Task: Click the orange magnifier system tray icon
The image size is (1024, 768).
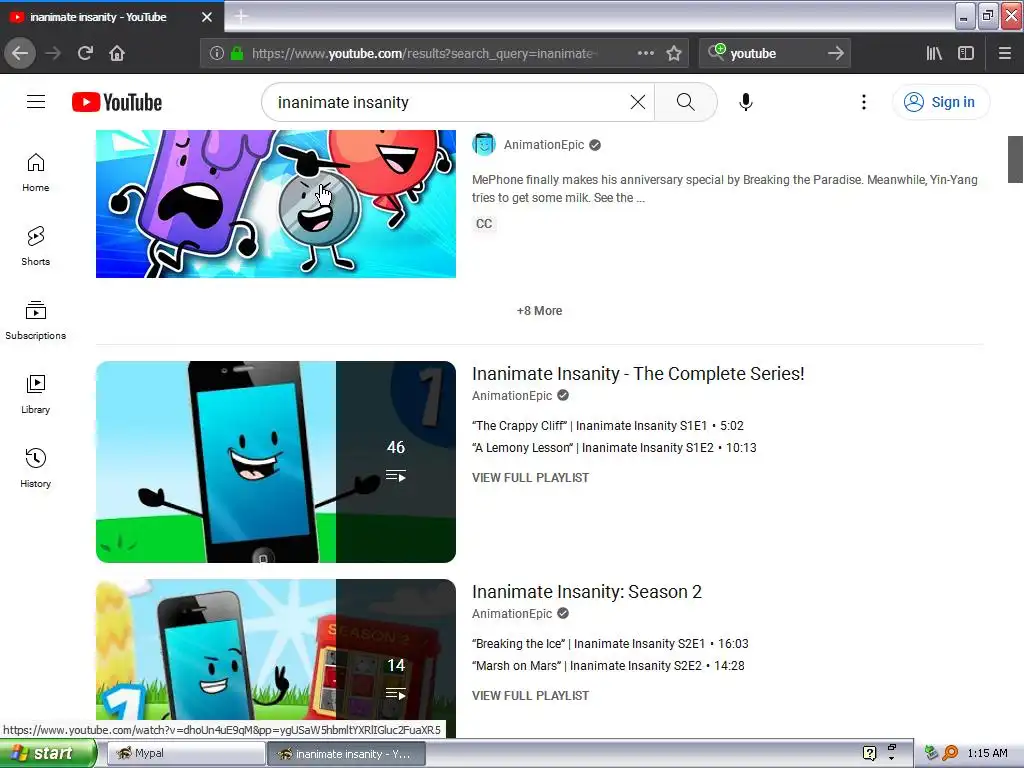Action: click(950, 754)
